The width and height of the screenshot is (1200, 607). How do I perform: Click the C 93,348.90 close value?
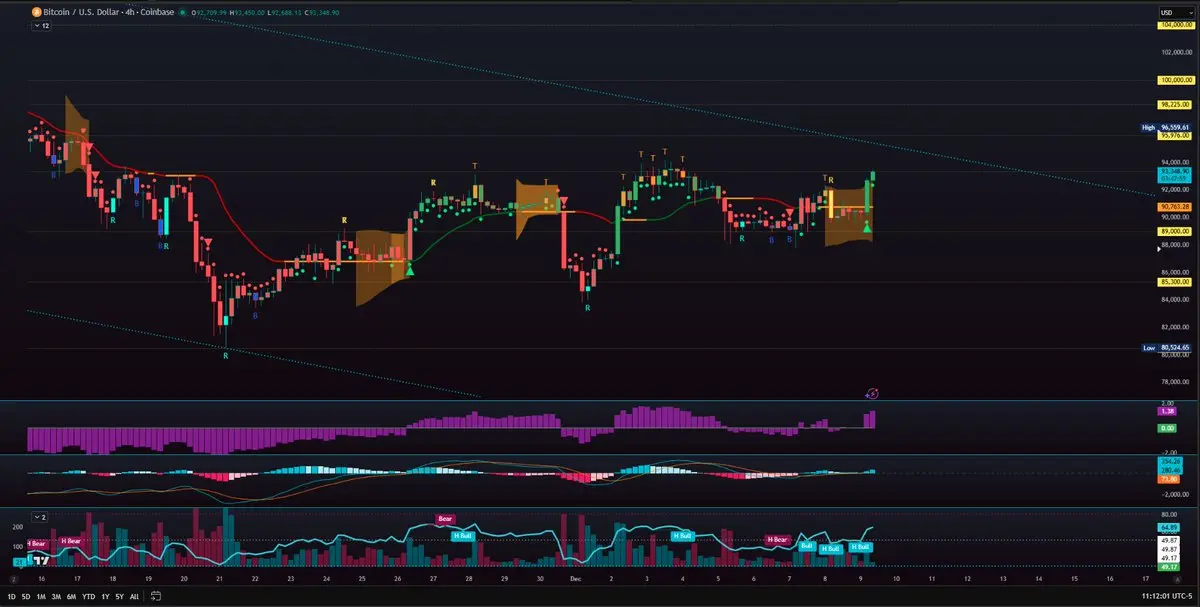(321, 12)
